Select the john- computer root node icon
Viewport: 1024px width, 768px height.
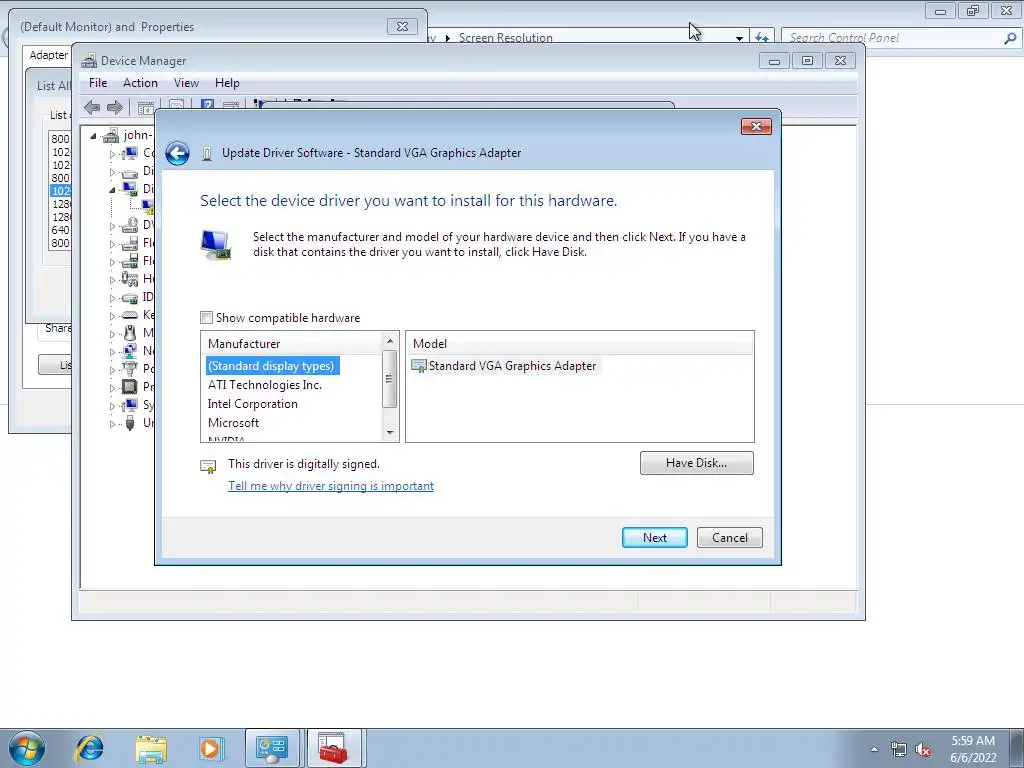click(112, 135)
